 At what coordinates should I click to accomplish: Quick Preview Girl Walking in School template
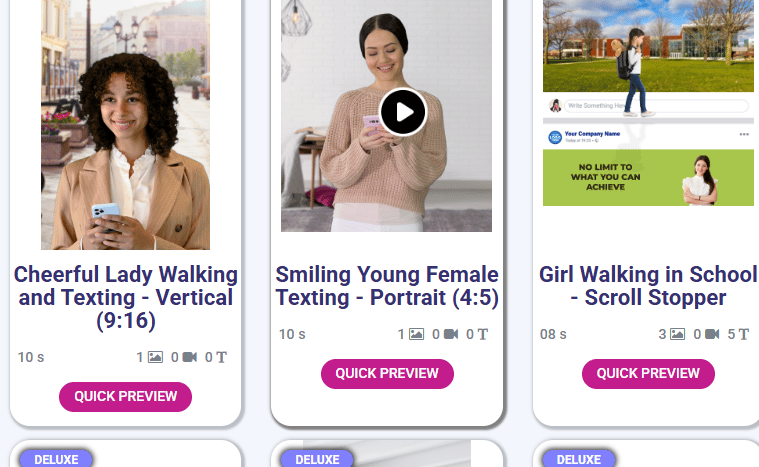[x=648, y=374]
